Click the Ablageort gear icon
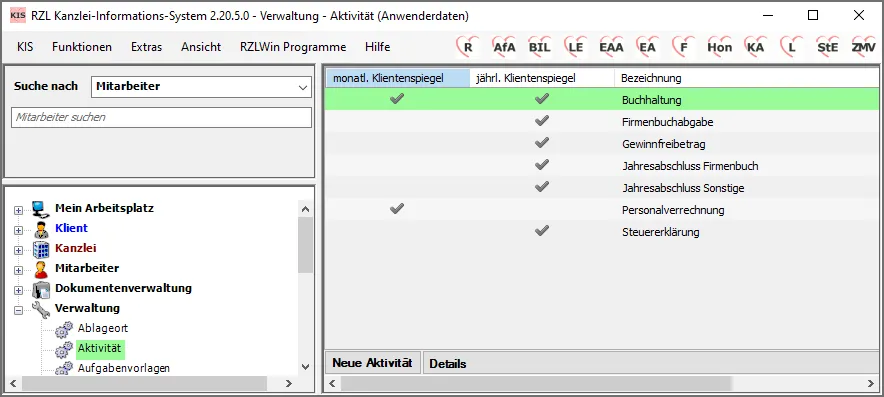Image resolution: width=884 pixels, height=397 pixels. [64, 329]
